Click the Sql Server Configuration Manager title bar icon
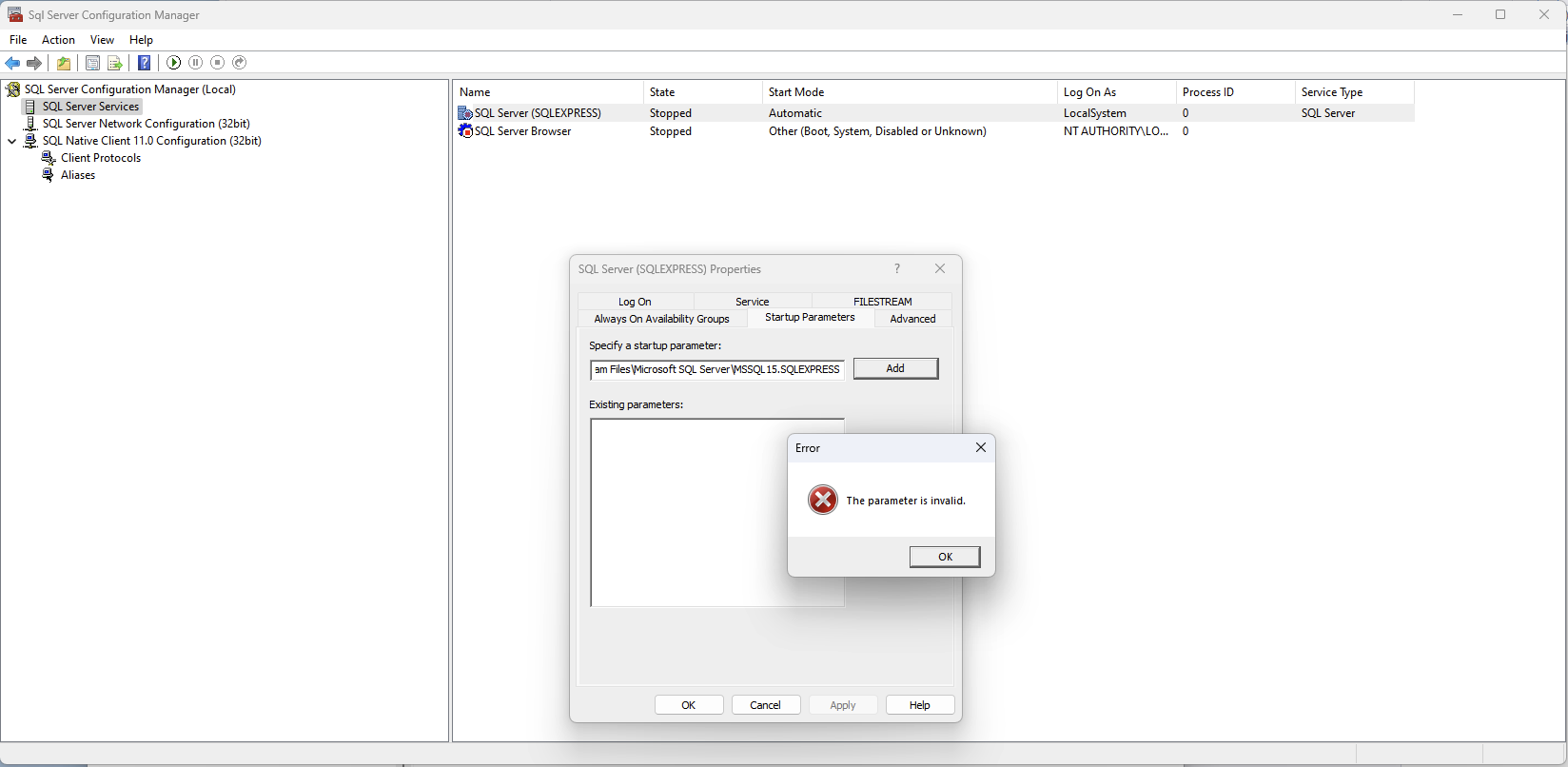Screen dimensions: 1568x767 [15, 14]
